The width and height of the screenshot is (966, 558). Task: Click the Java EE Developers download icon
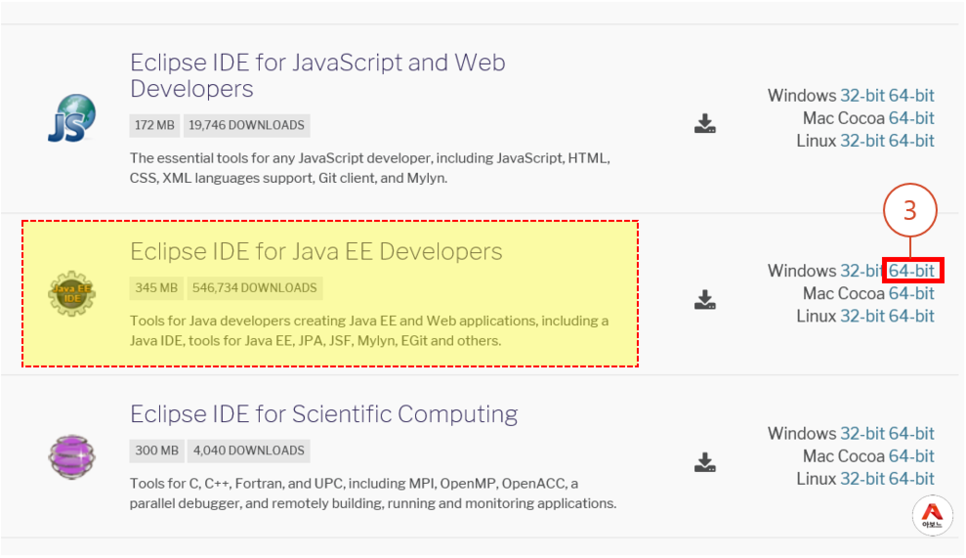pyautogui.click(x=705, y=300)
